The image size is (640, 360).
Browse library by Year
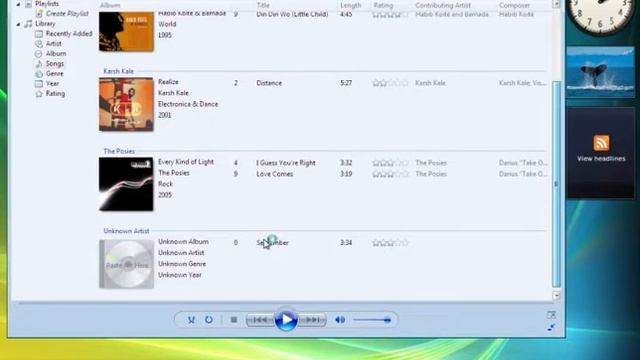pyautogui.click(x=52, y=84)
